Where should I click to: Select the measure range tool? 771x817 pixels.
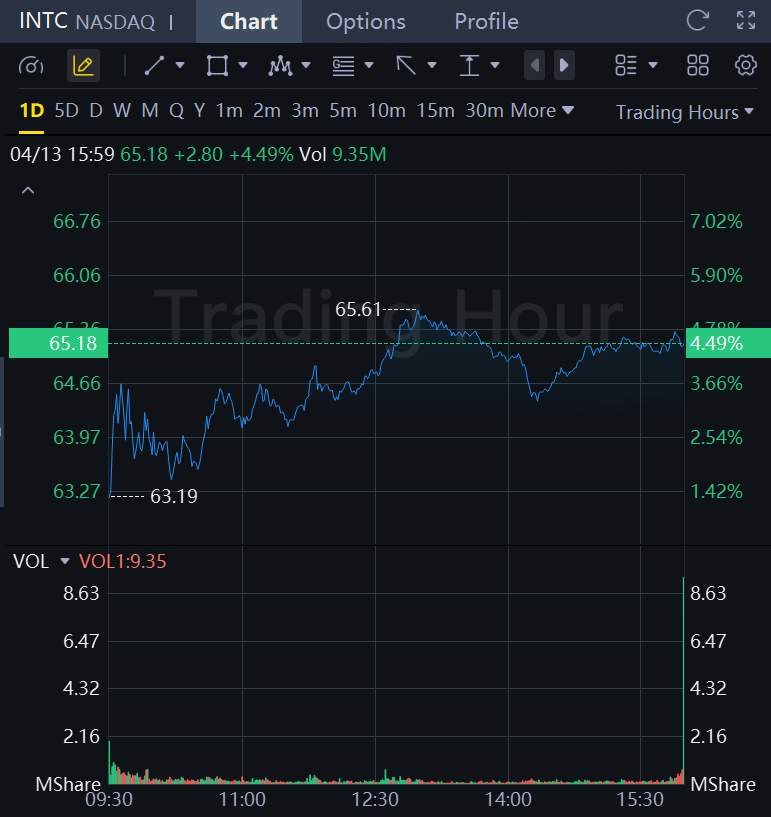pos(469,66)
